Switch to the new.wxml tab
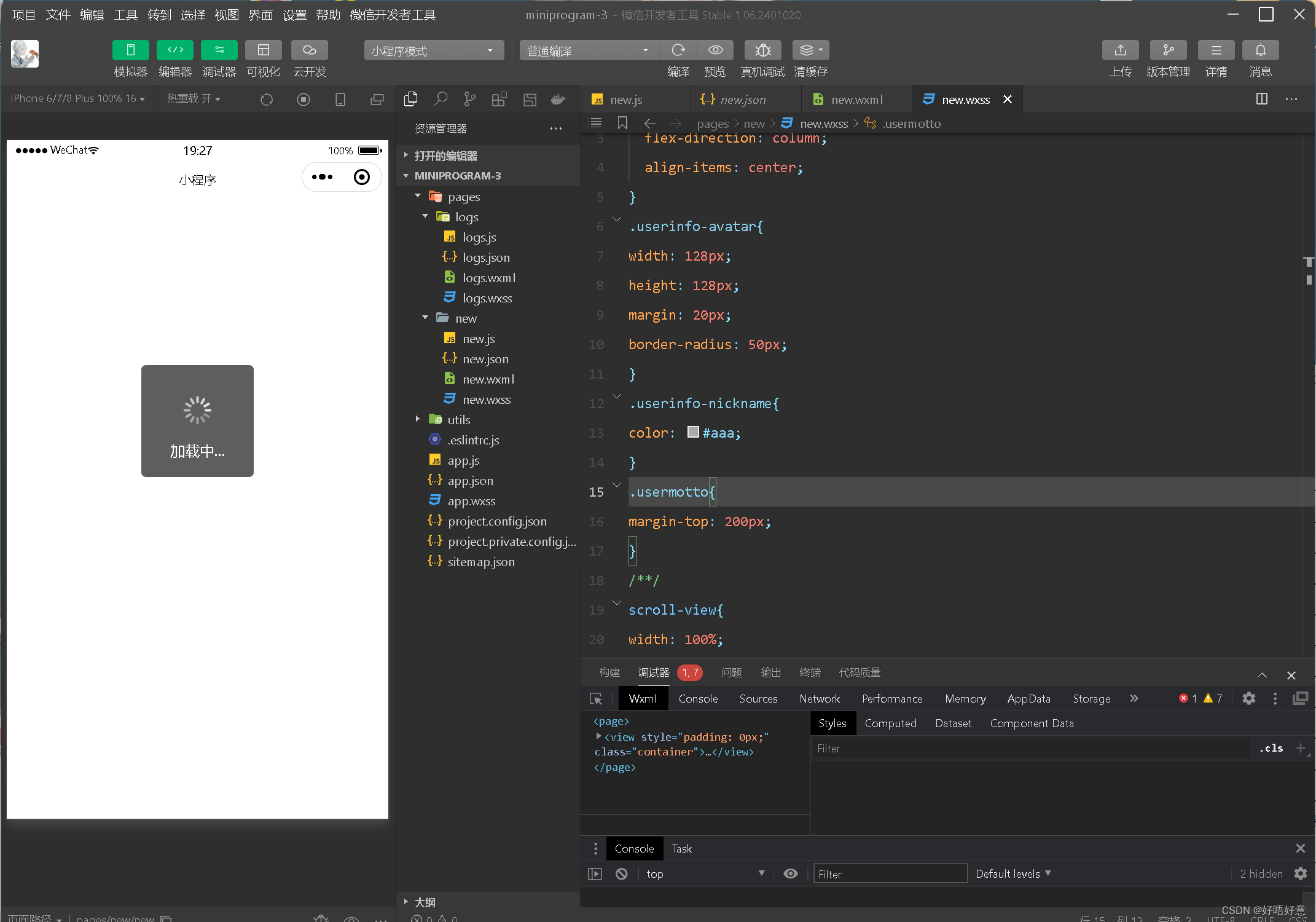Viewport: 1316px width, 922px height. pos(856,100)
